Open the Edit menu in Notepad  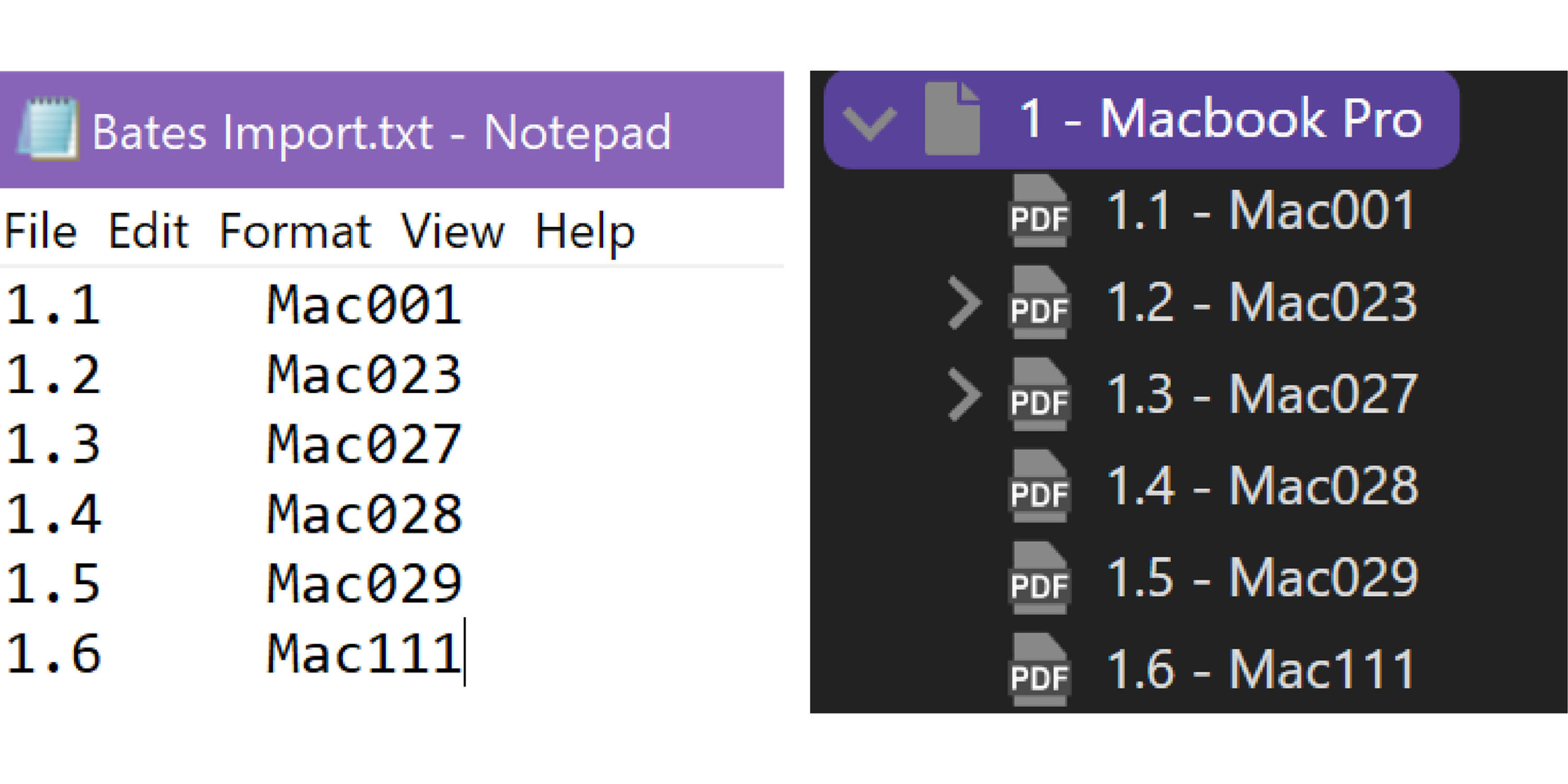tap(148, 232)
